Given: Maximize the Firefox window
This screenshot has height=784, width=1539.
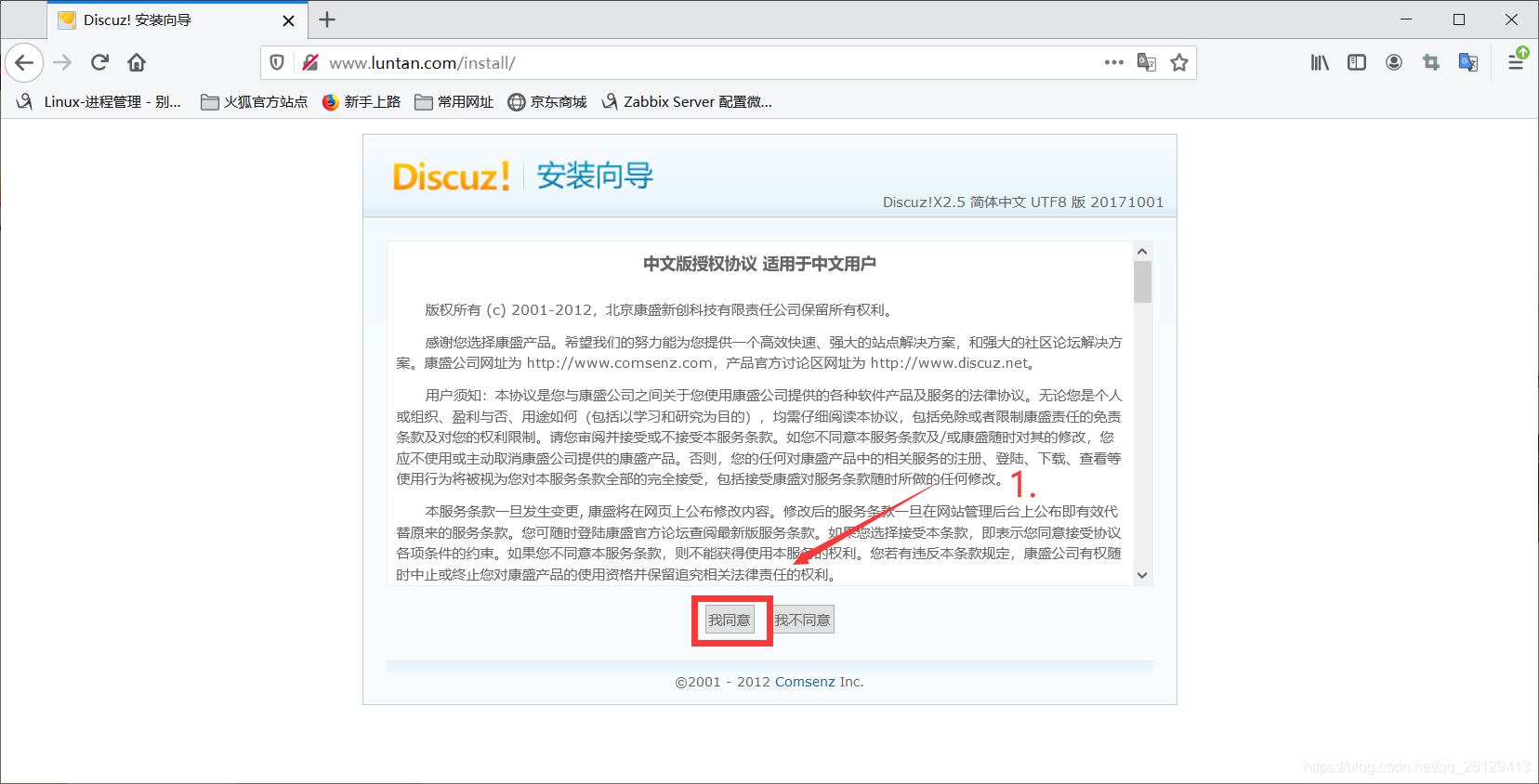Looking at the screenshot, I should pos(1459,20).
